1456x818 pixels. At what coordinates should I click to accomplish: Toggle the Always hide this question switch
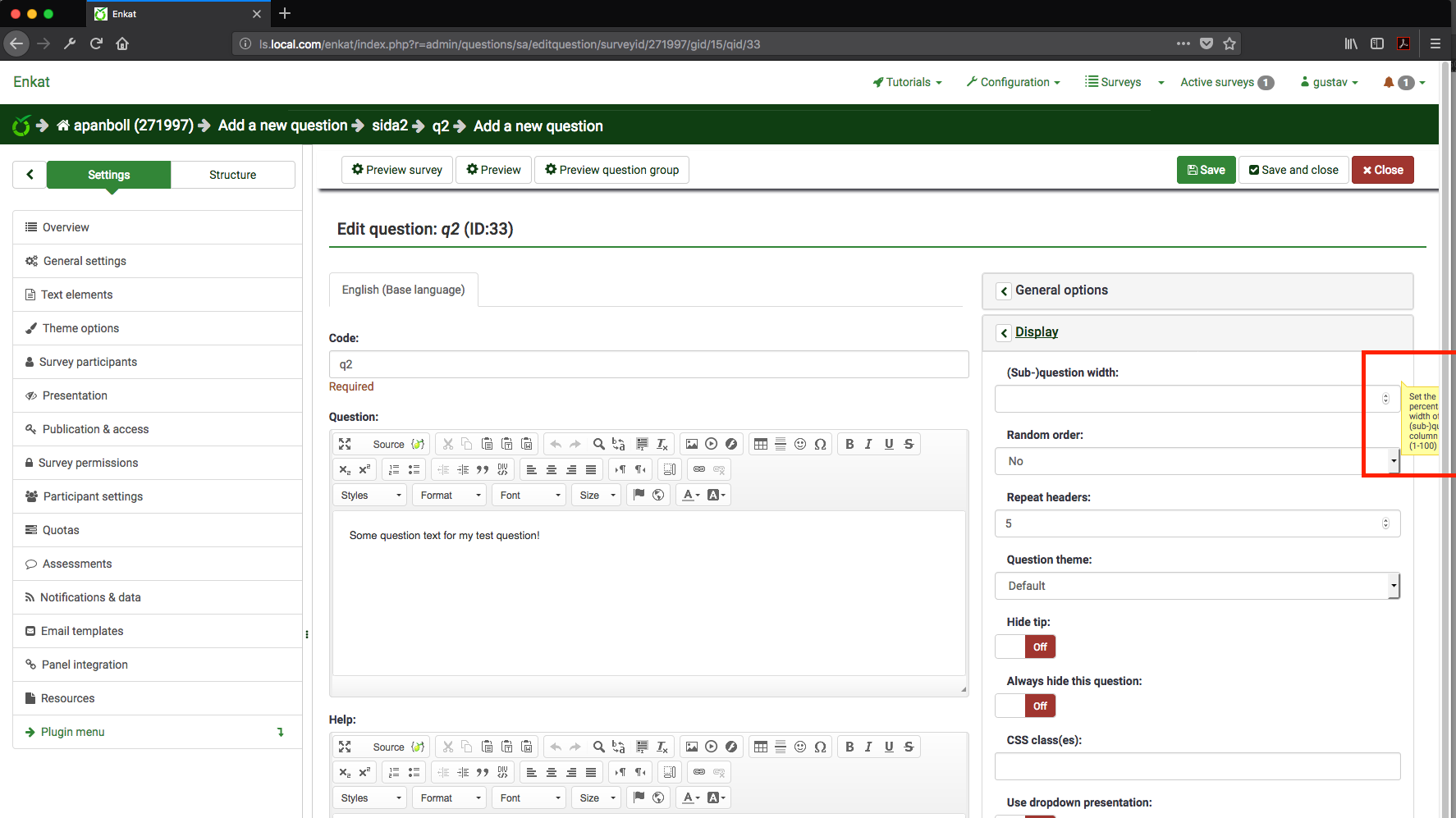1025,706
